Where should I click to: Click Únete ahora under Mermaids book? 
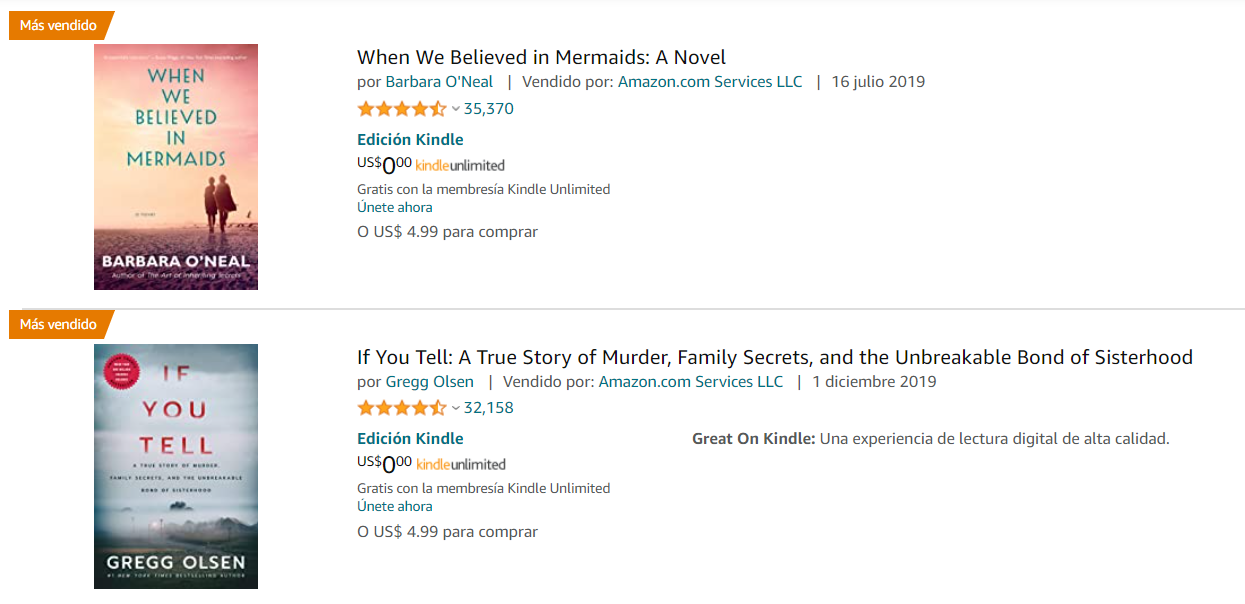pos(395,208)
